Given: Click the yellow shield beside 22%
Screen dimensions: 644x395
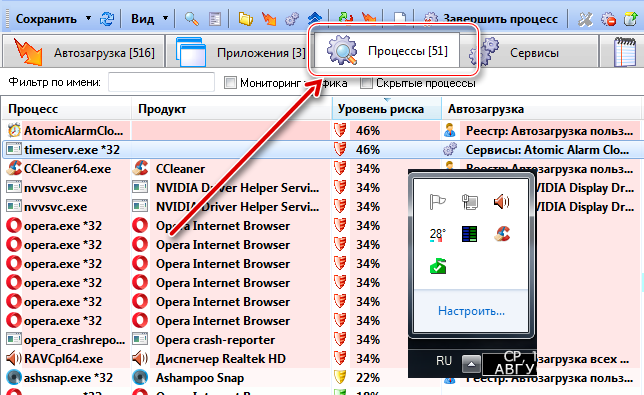Looking at the screenshot, I should point(340,377).
